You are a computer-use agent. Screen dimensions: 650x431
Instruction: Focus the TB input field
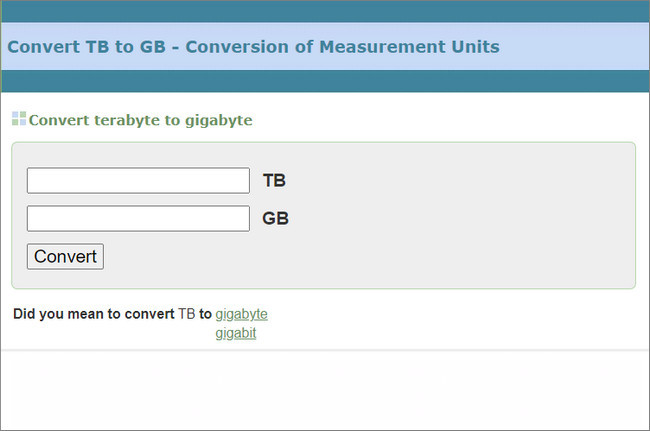point(138,181)
